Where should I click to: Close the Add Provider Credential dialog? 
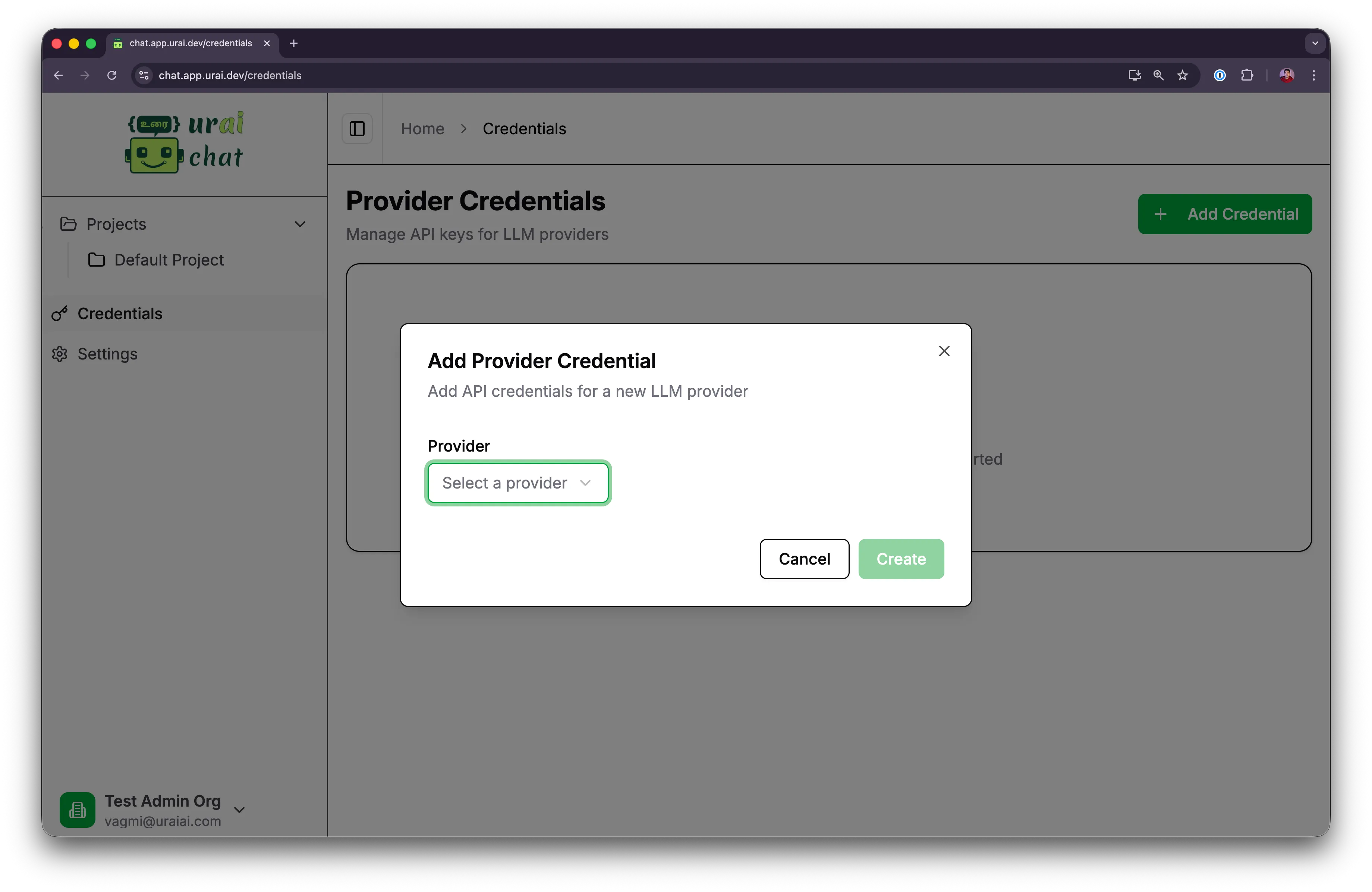pos(944,351)
